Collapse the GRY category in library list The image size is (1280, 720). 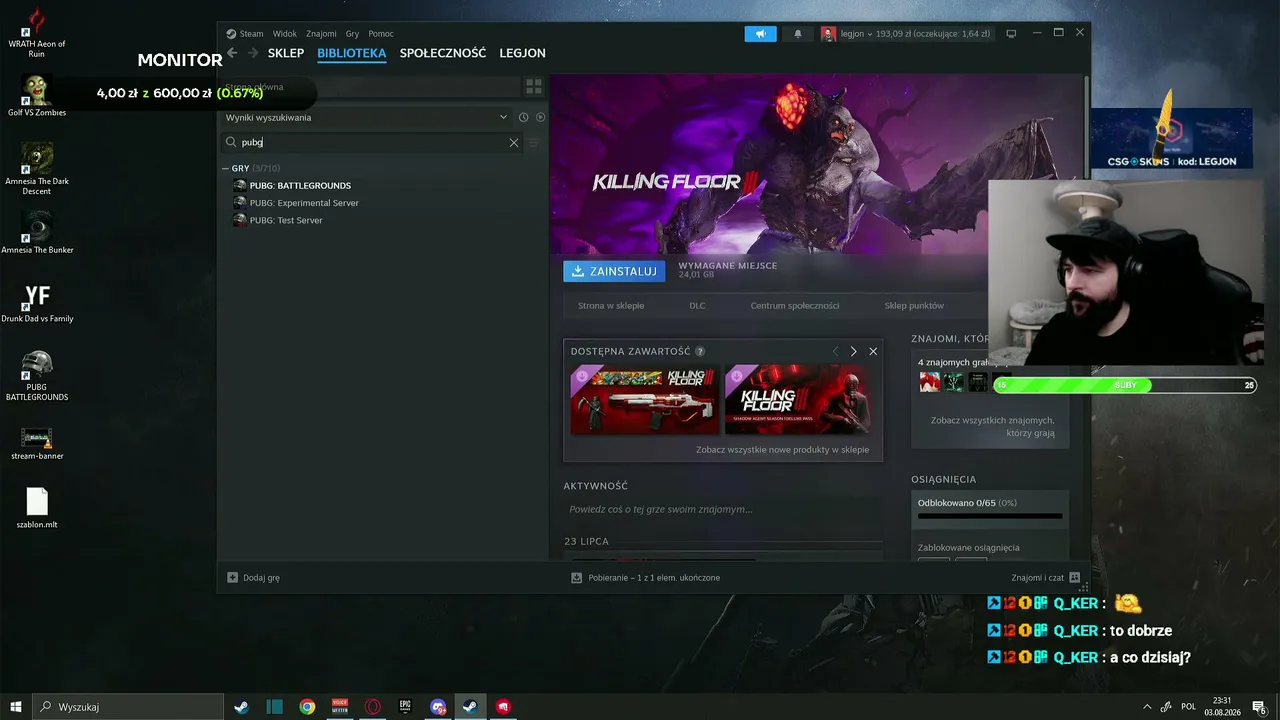[226, 168]
